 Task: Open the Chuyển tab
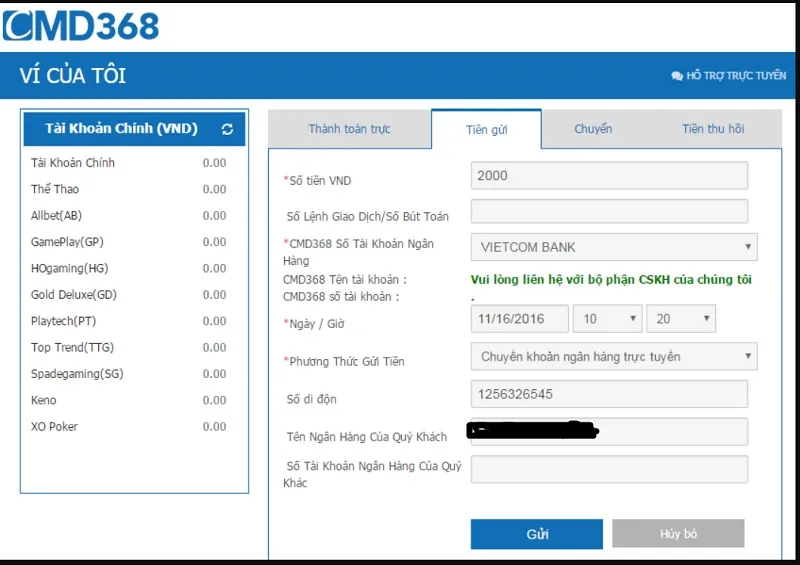(593, 129)
